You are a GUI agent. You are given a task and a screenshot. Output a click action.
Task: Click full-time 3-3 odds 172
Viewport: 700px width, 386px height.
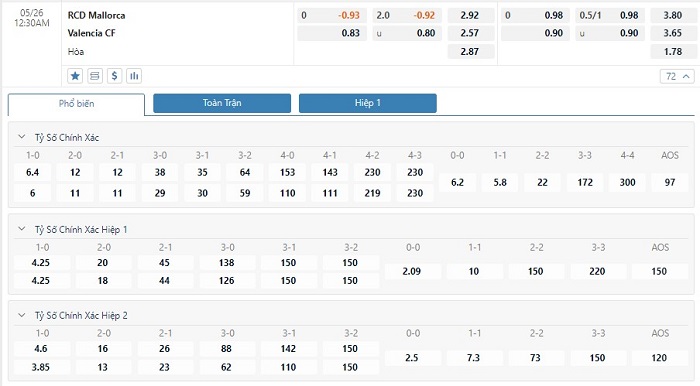(x=585, y=183)
